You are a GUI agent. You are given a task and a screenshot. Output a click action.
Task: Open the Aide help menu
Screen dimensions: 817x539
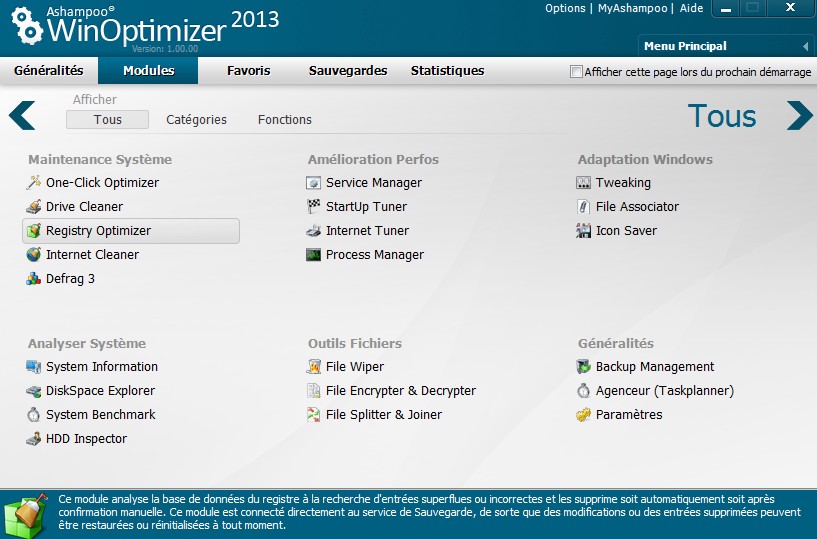[x=691, y=8]
